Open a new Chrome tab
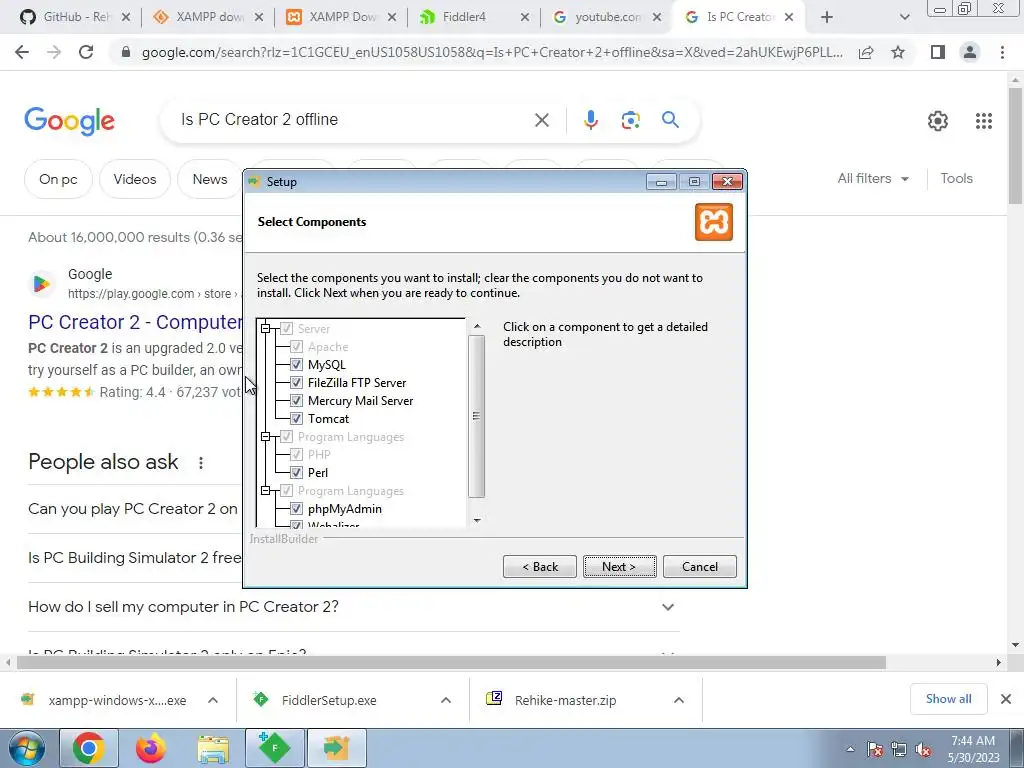Screen dimensions: 1024x768 pyautogui.click(x=827, y=17)
